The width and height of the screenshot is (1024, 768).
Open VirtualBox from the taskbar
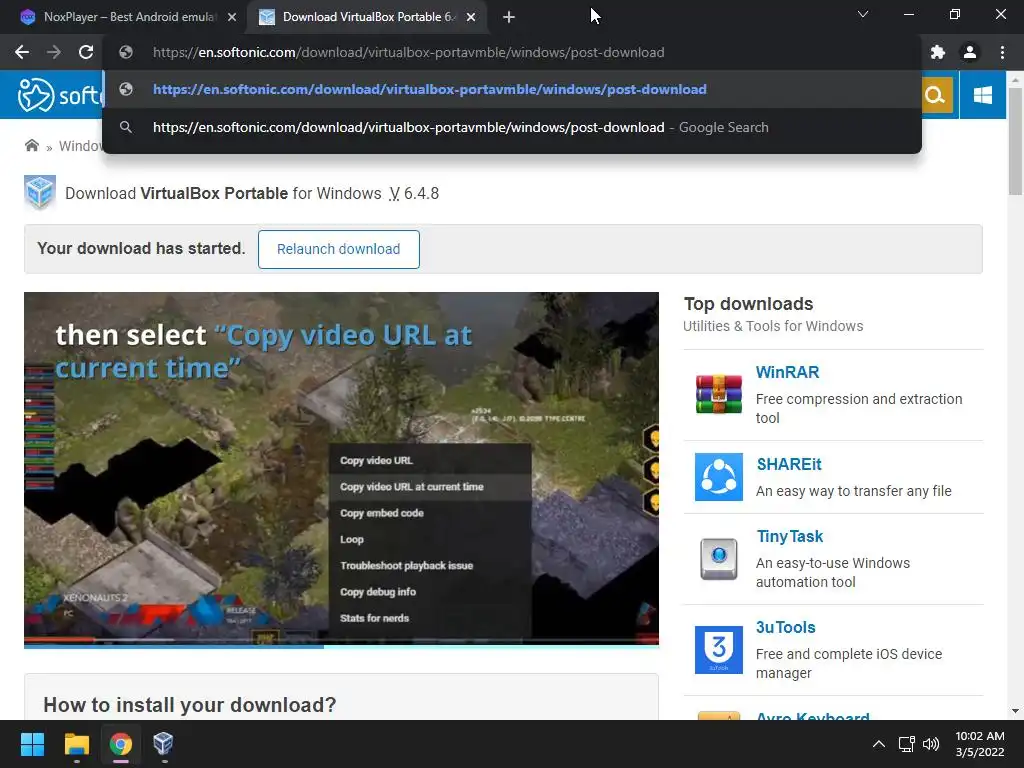[x=163, y=744]
